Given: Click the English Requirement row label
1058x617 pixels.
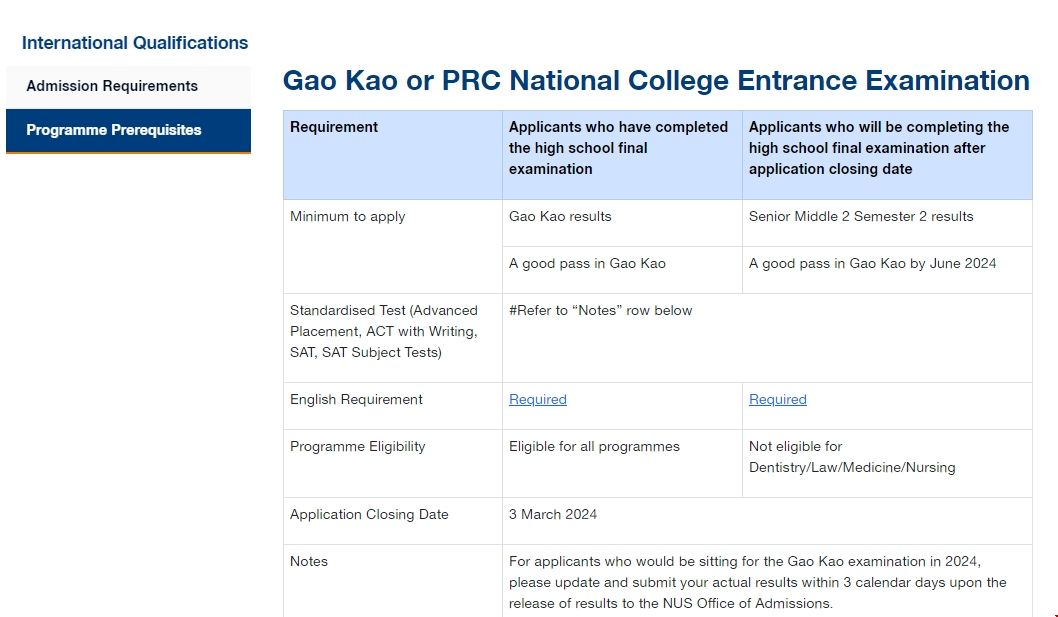Looking at the screenshot, I should tap(356, 399).
